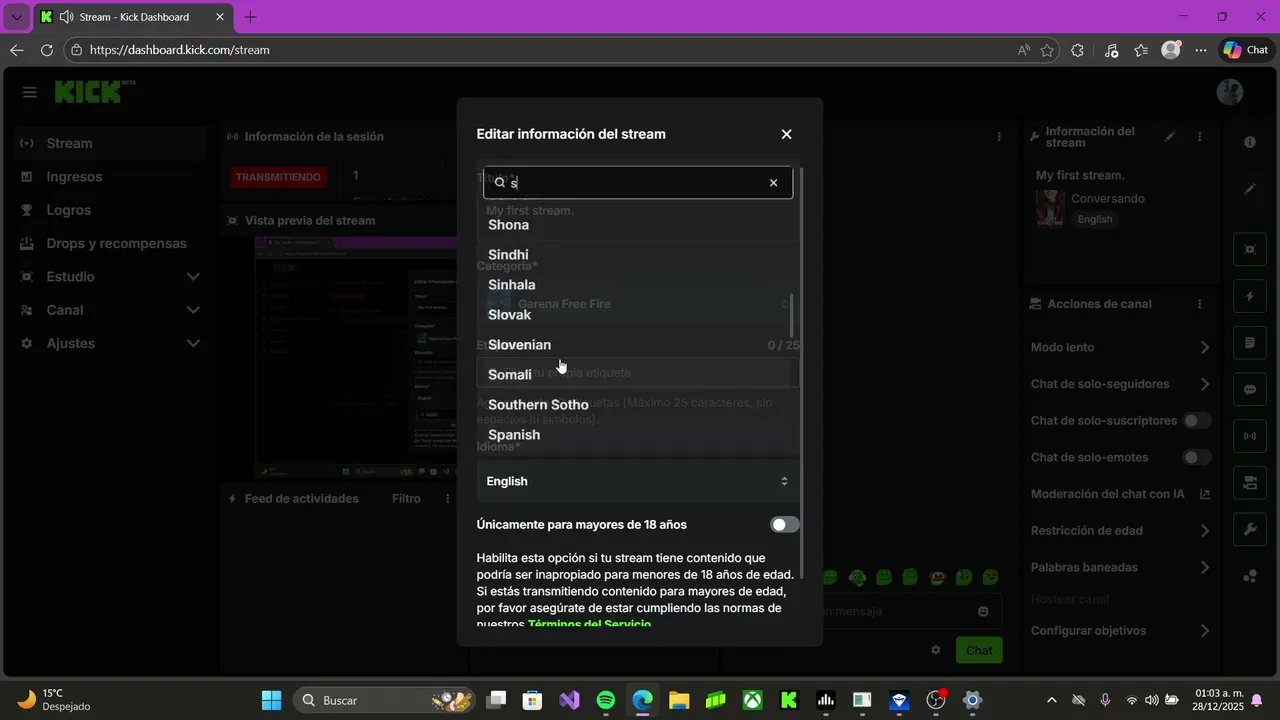Open Spotify from the taskbar
1280x720 pixels.
[606, 700]
